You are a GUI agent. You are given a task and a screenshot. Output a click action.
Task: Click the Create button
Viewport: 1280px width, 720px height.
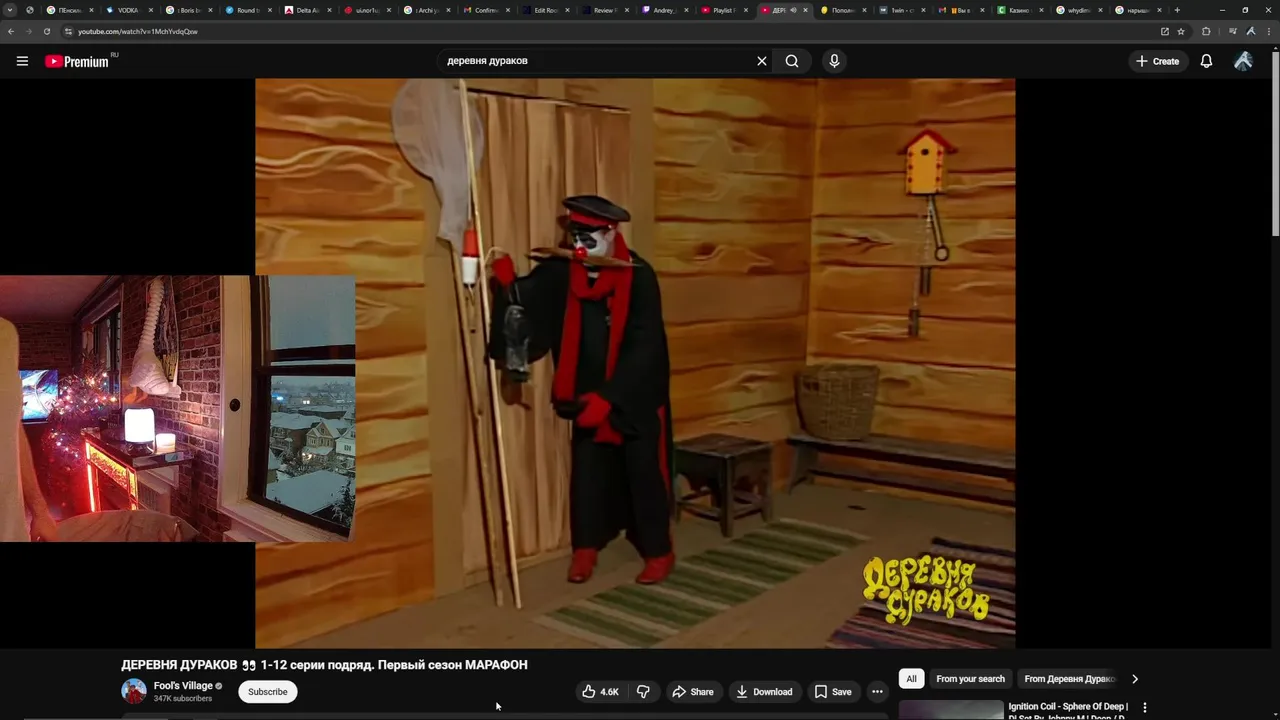1157,61
